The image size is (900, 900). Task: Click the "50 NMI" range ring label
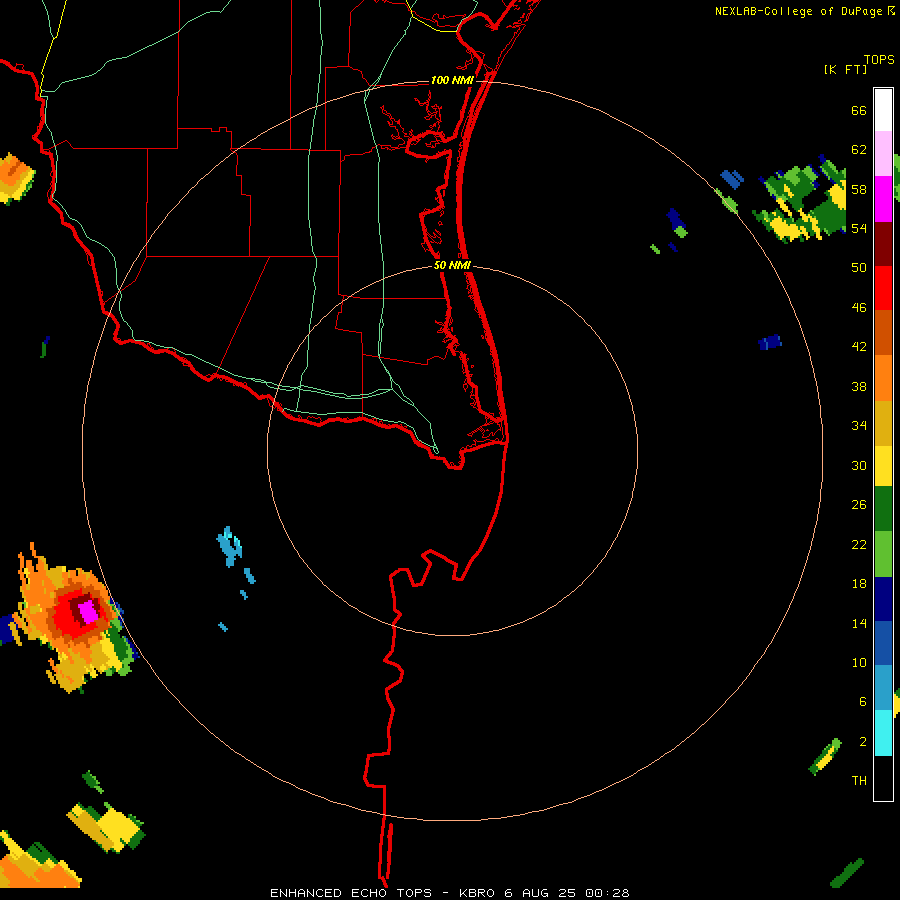point(452,265)
